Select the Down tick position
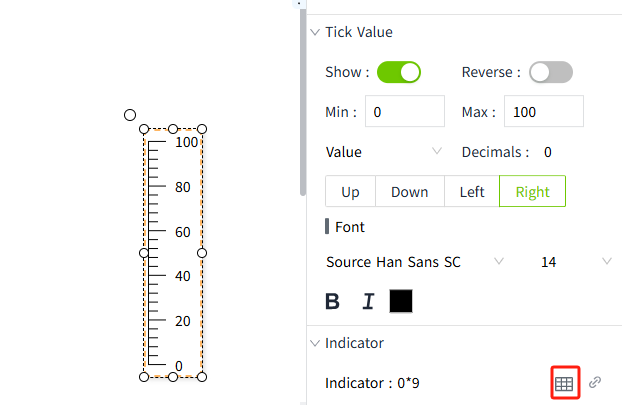This screenshot has width=622, height=405. point(409,192)
